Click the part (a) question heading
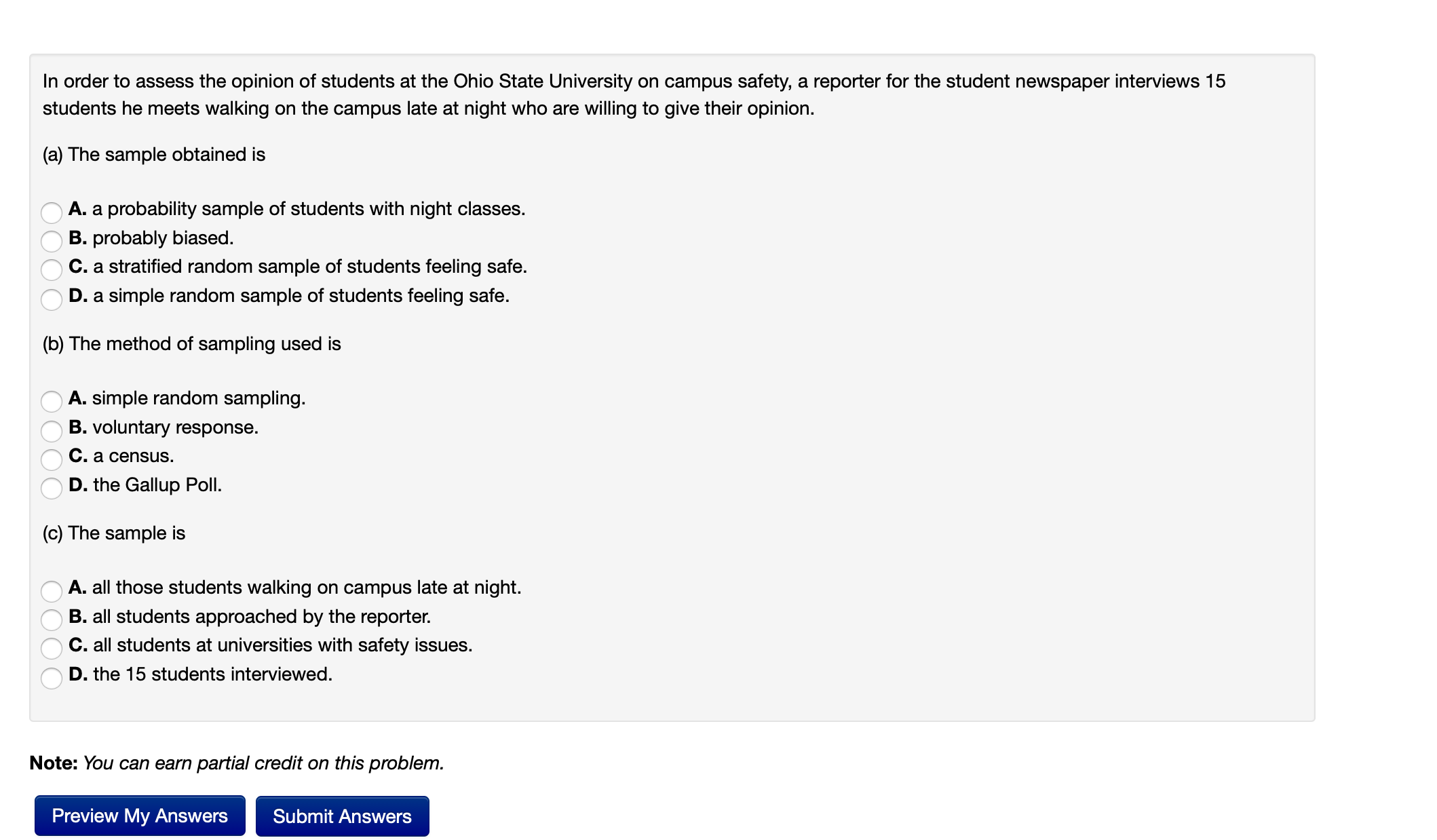 coord(154,155)
